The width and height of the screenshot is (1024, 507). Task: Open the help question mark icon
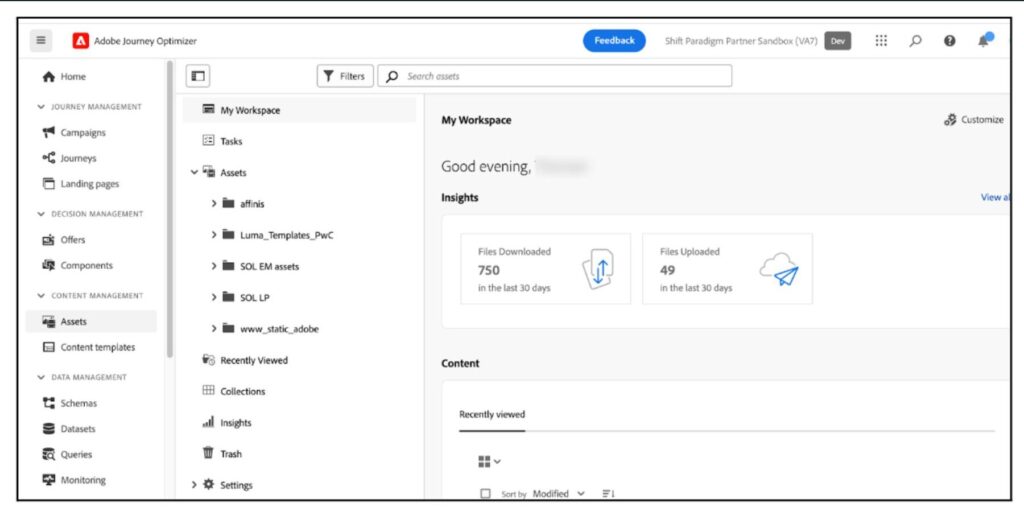[950, 41]
